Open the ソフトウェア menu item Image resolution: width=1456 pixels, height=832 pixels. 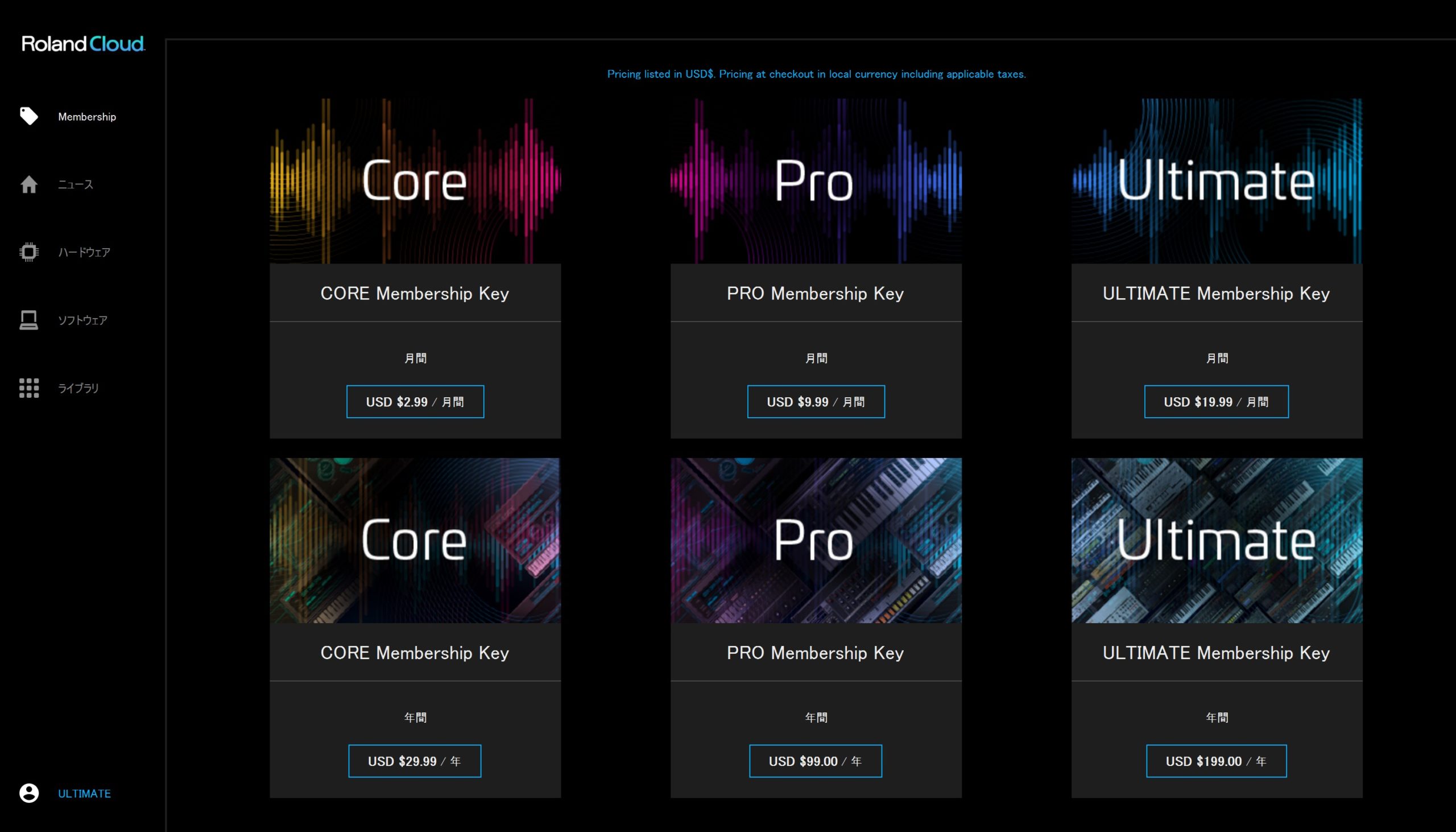(82, 320)
